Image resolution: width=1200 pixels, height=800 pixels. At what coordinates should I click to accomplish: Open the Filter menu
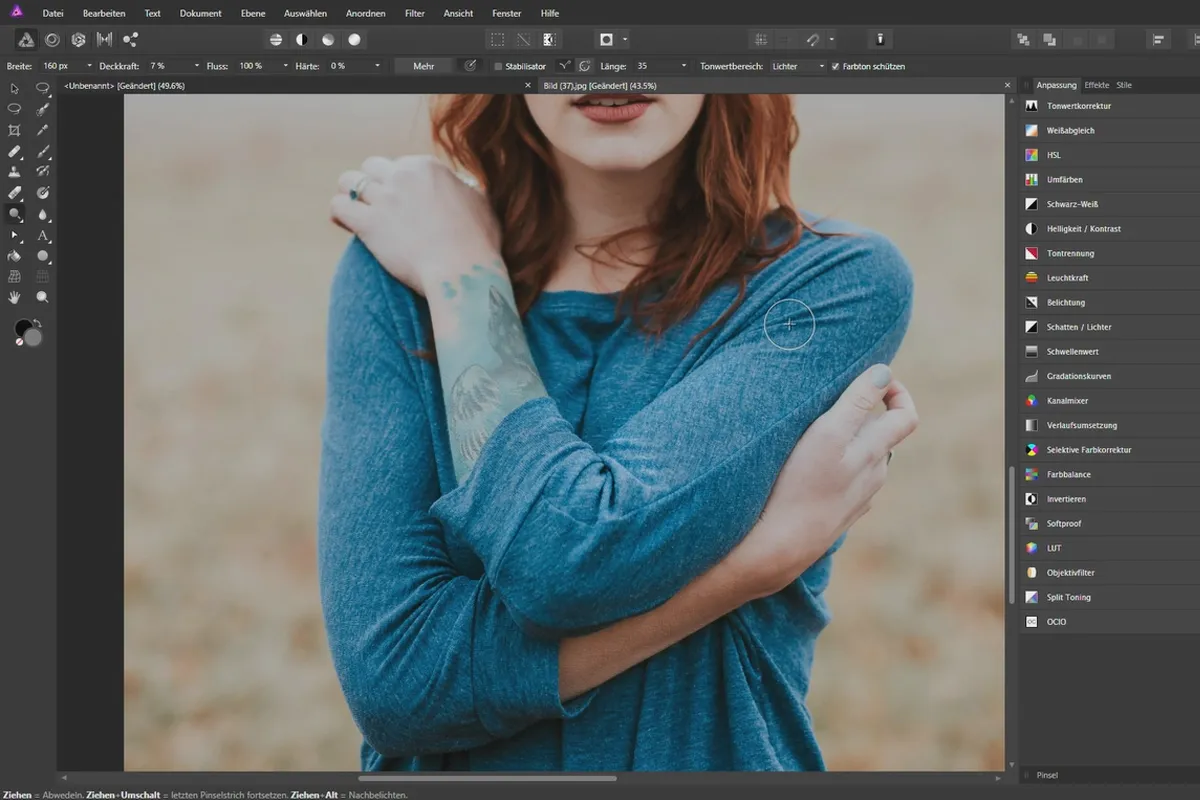[415, 13]
